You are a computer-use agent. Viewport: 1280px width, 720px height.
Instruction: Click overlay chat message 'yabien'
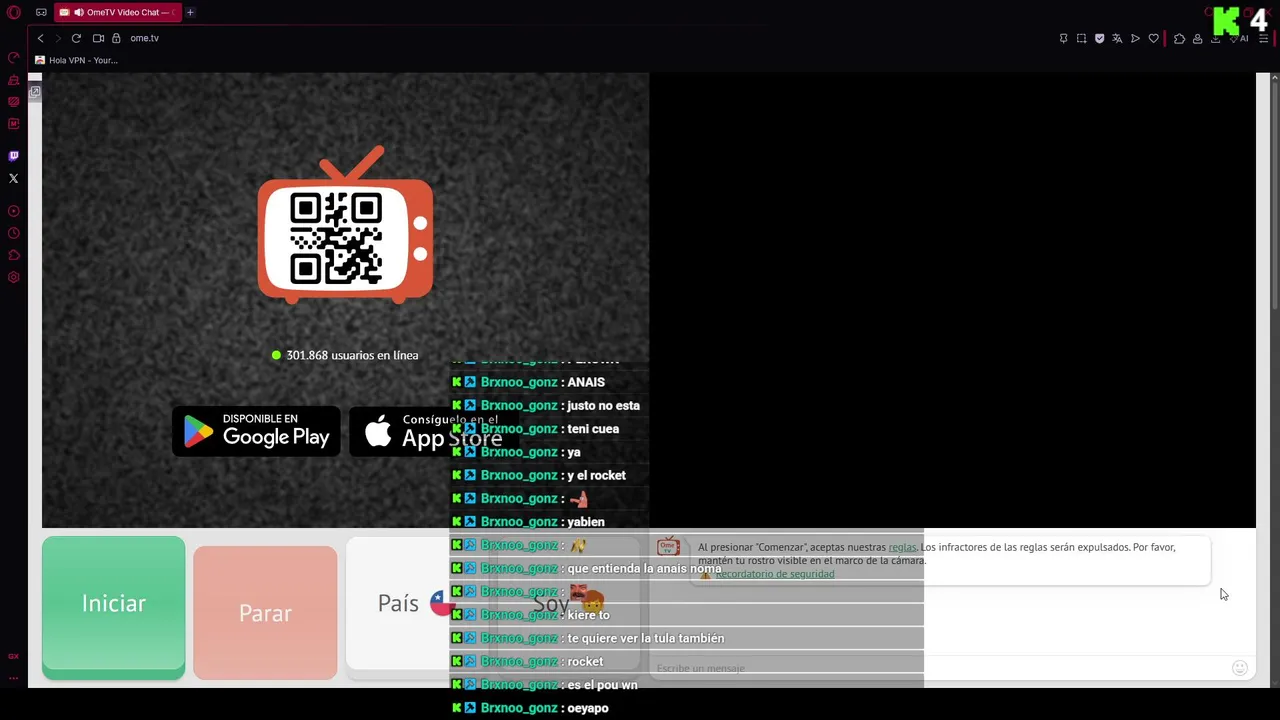click(586, 522)
